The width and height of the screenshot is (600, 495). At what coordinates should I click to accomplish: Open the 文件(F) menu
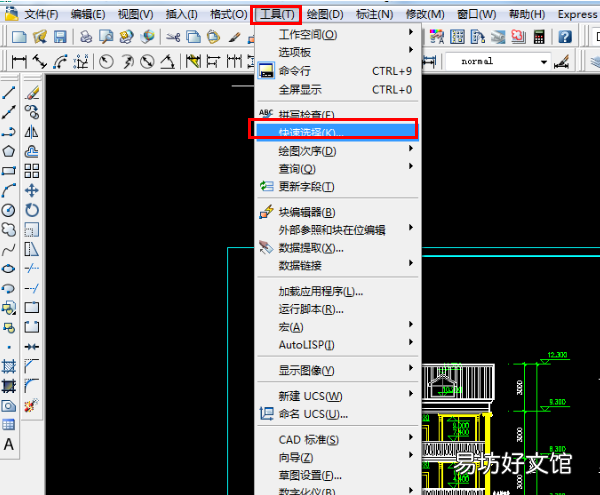[41, 15]
